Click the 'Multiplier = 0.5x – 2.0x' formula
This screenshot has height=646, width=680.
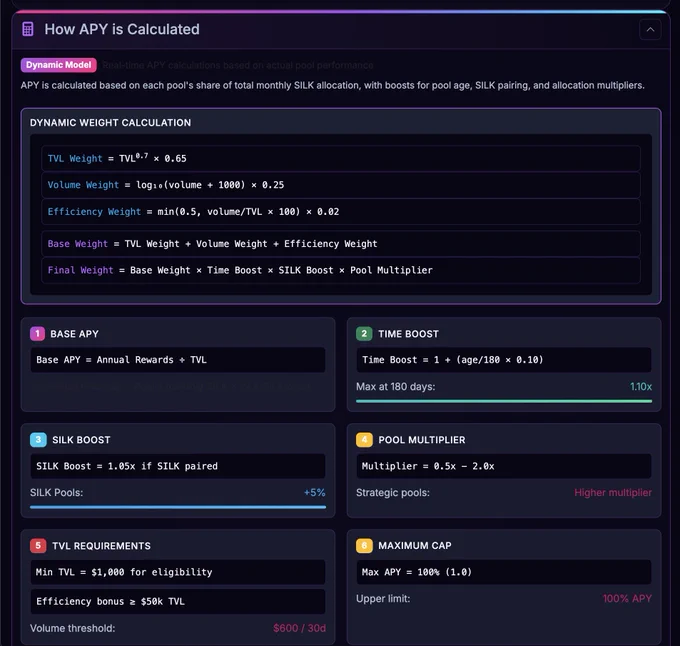tap(504, 466)
